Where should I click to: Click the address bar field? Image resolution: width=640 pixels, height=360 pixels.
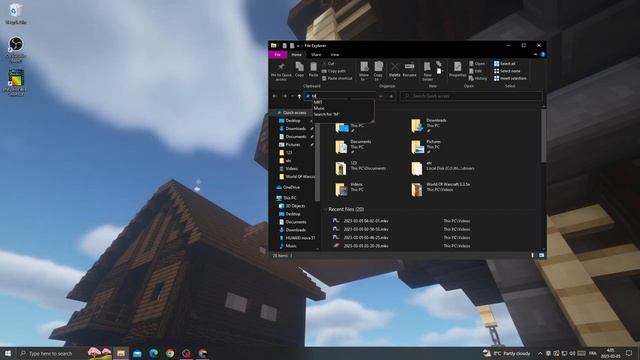pyautogui.click(x=341, y=96)
